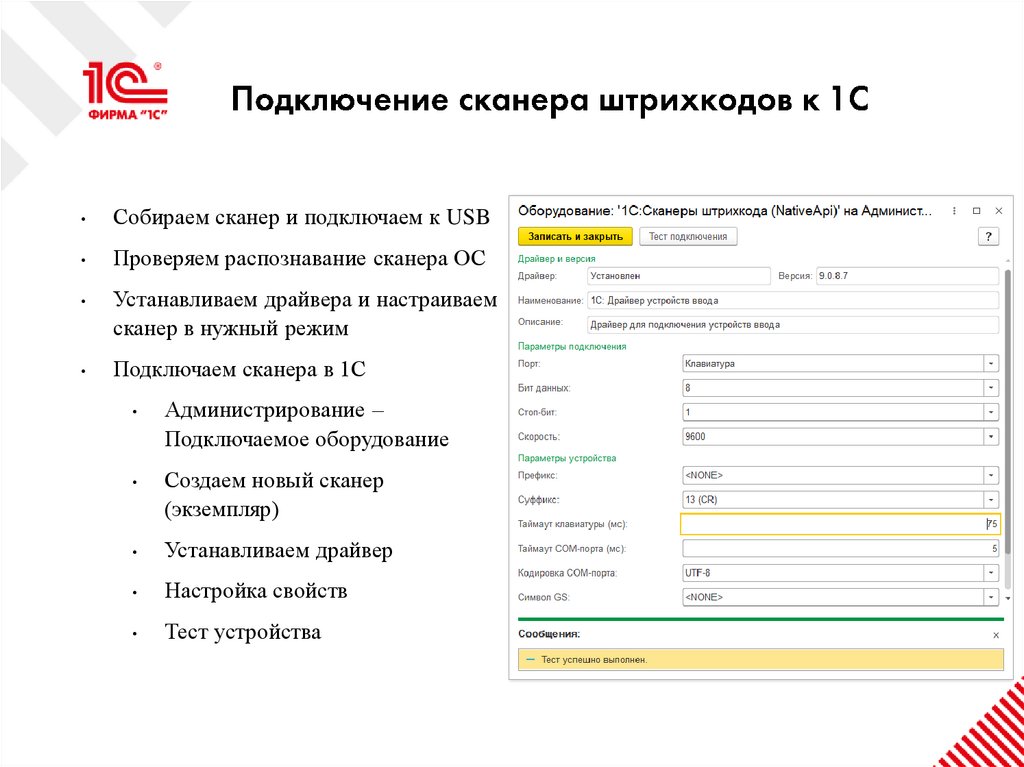1024x767 pixels.
Task: Click the bullet Собираем сканер и подключаем к USB
Action: pyautogui.click(x=301, y=217)
